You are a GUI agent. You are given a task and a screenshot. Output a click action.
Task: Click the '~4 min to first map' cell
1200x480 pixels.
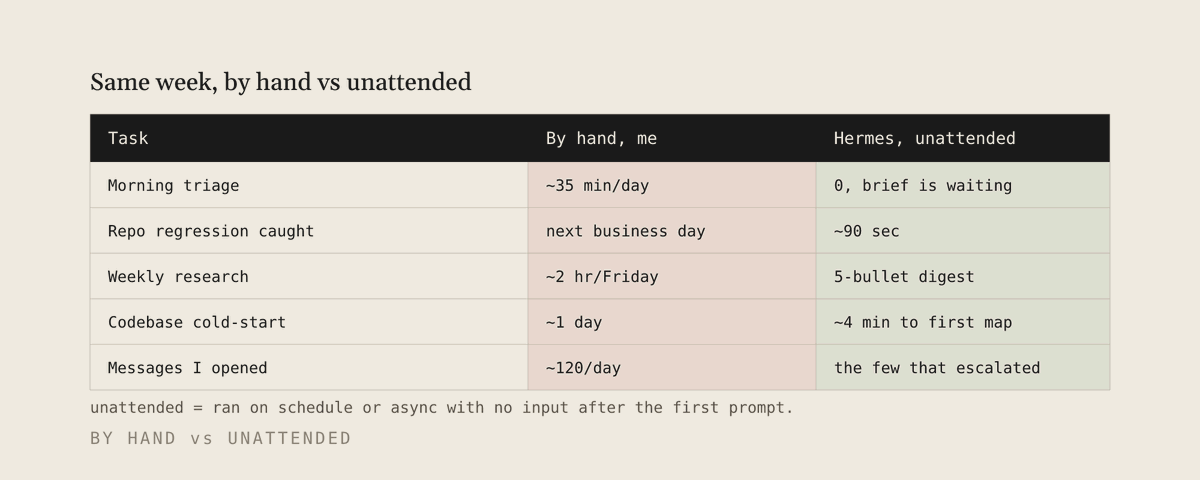pyautogui.click(x=963, y=322)
